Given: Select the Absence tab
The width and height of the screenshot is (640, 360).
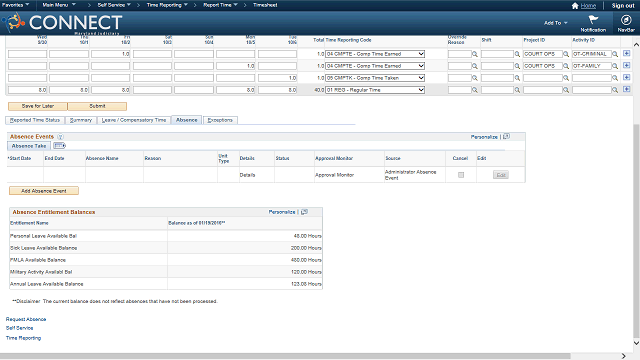Looking at the screenshot, I should (187, 120).
